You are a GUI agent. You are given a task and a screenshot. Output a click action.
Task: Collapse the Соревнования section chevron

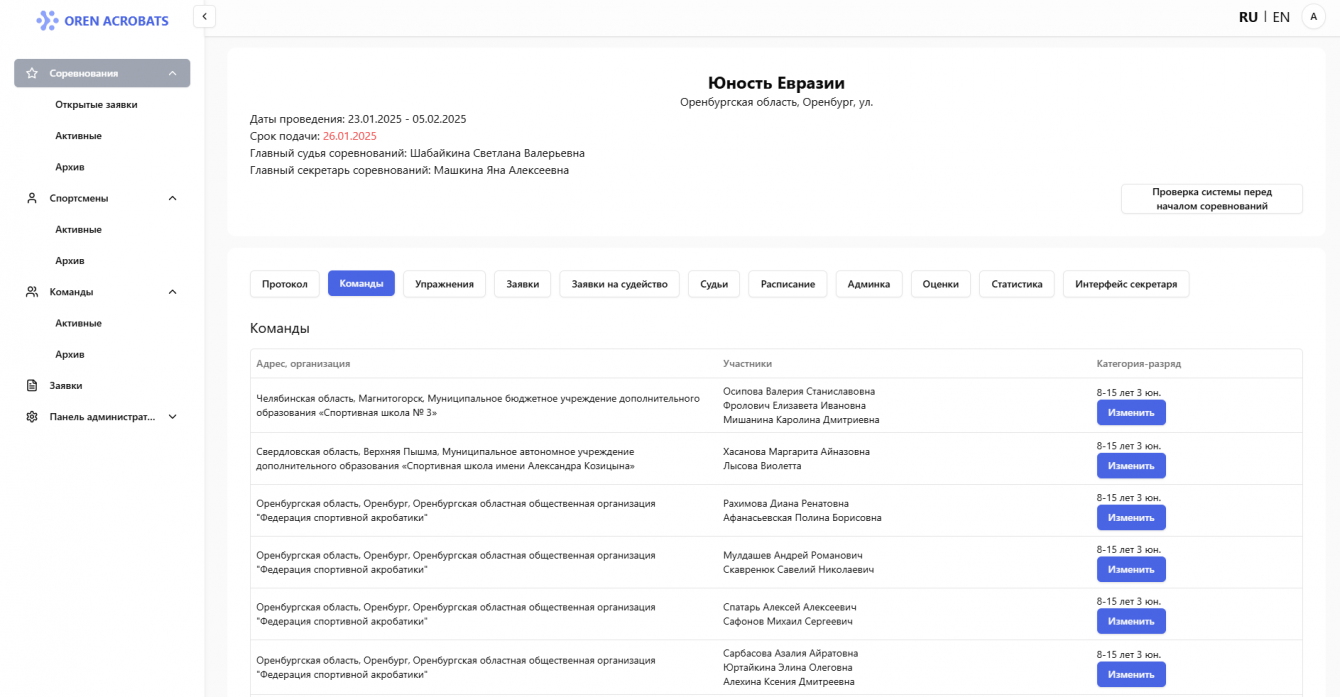pos(172,73)
